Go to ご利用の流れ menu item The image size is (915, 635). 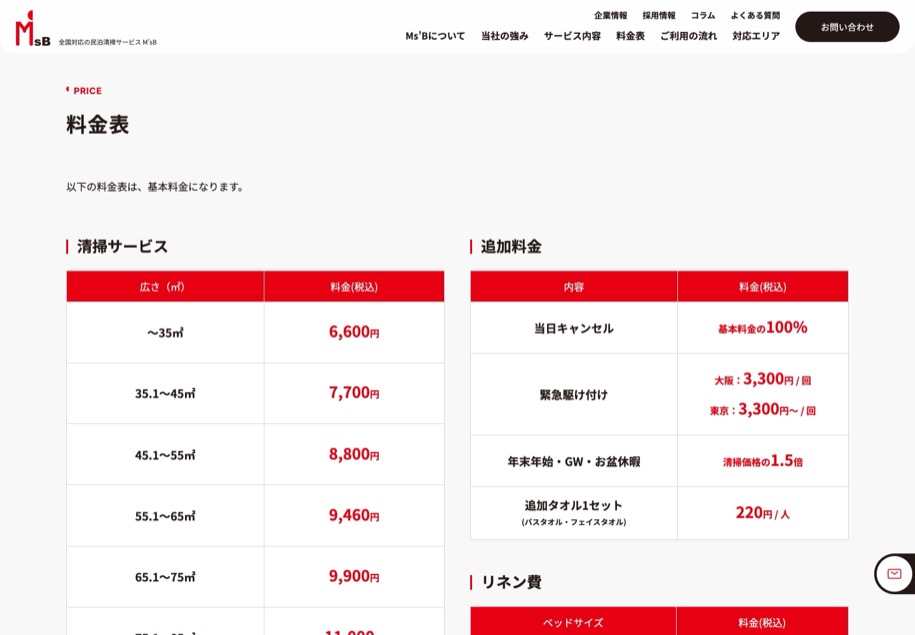[689, 36]
